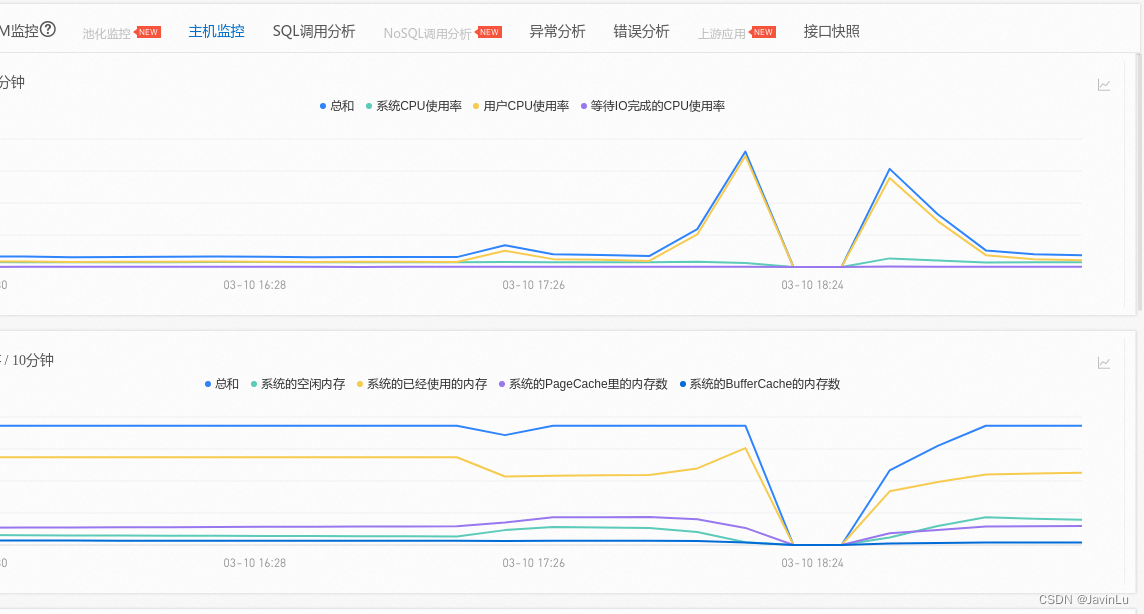Toggle the 等待IO完成的CPU使用率 legend item
1144x614 pixels.
click(650, 105)
